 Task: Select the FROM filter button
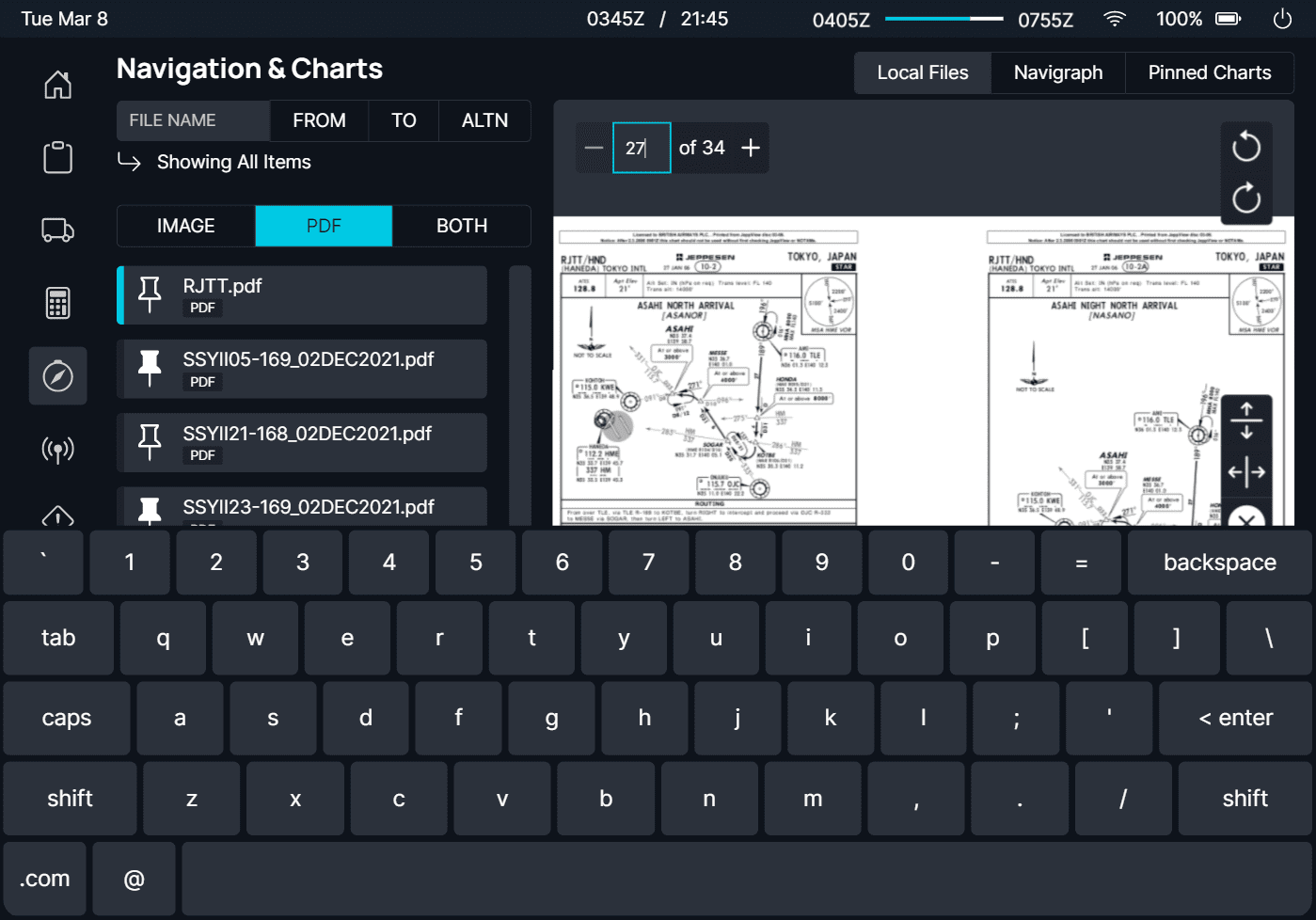tap(318, 120)
